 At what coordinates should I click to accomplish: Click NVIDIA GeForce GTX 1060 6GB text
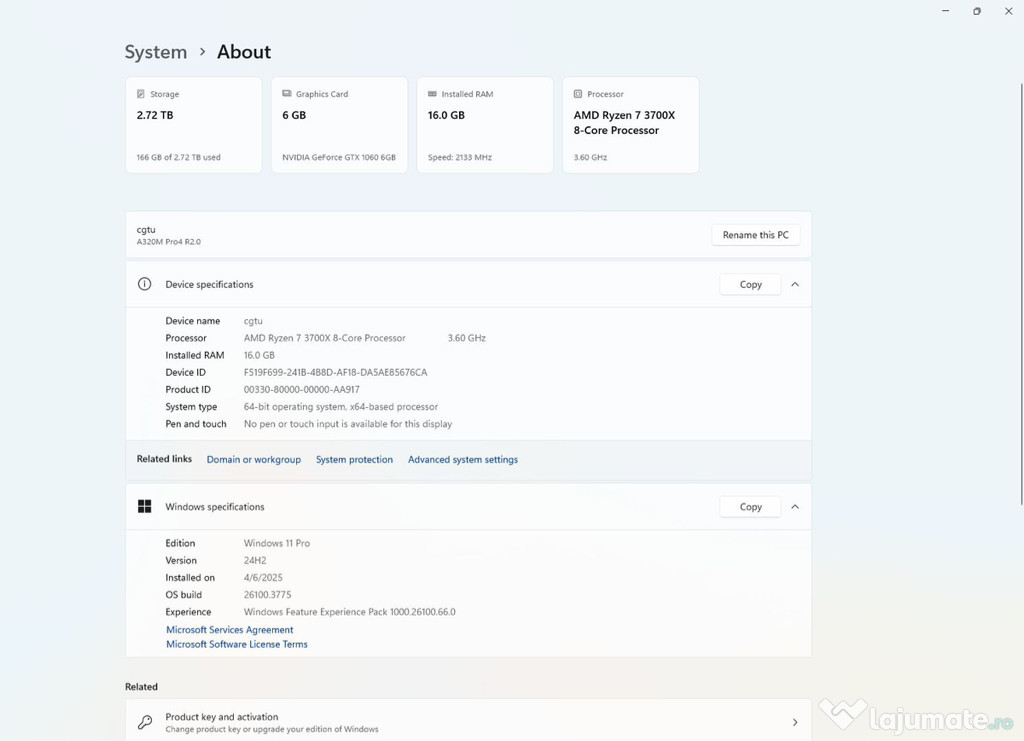[x=339, y=157]
